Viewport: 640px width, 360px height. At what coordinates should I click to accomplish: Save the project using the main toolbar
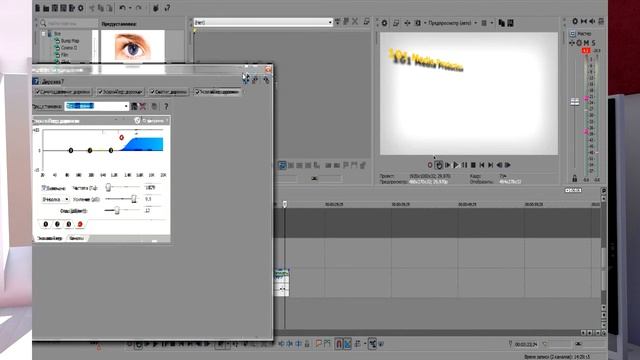[x=55, y=8]
